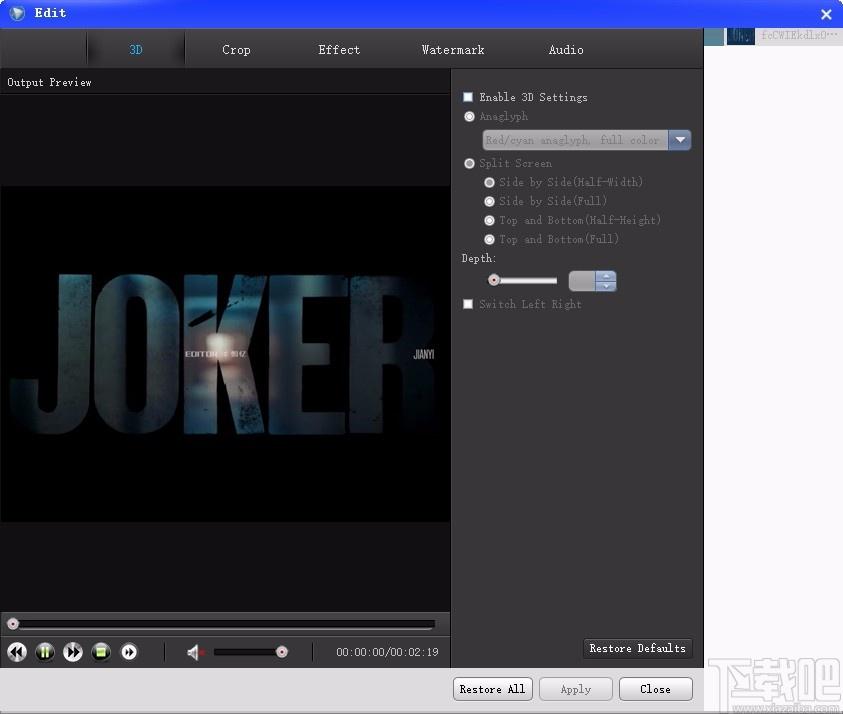Click the fast forward button

[x=73, y=652]
